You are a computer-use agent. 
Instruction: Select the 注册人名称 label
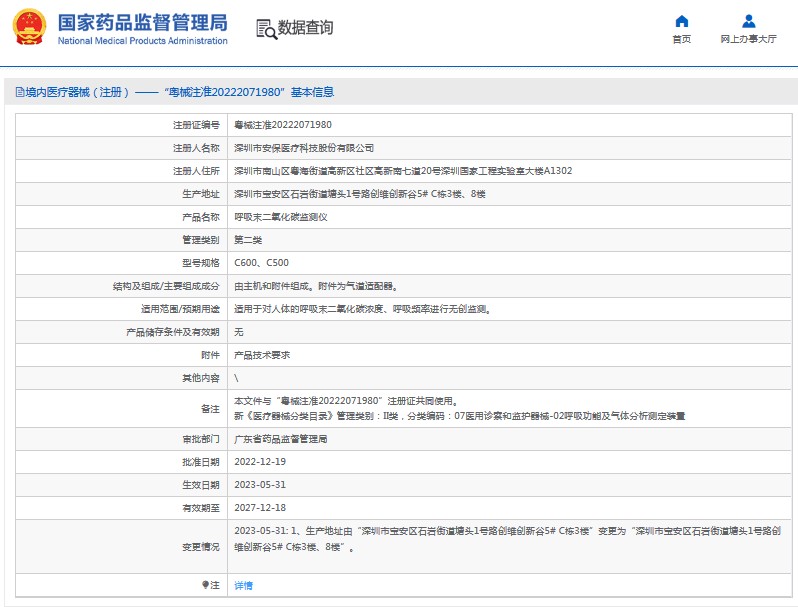[196, 148]
